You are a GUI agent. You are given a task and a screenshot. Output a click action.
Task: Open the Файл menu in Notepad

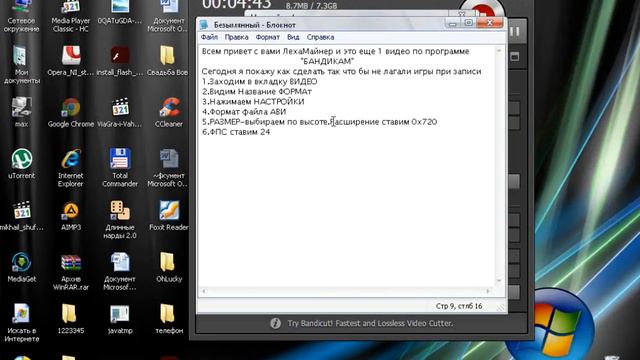click(209, 37)
